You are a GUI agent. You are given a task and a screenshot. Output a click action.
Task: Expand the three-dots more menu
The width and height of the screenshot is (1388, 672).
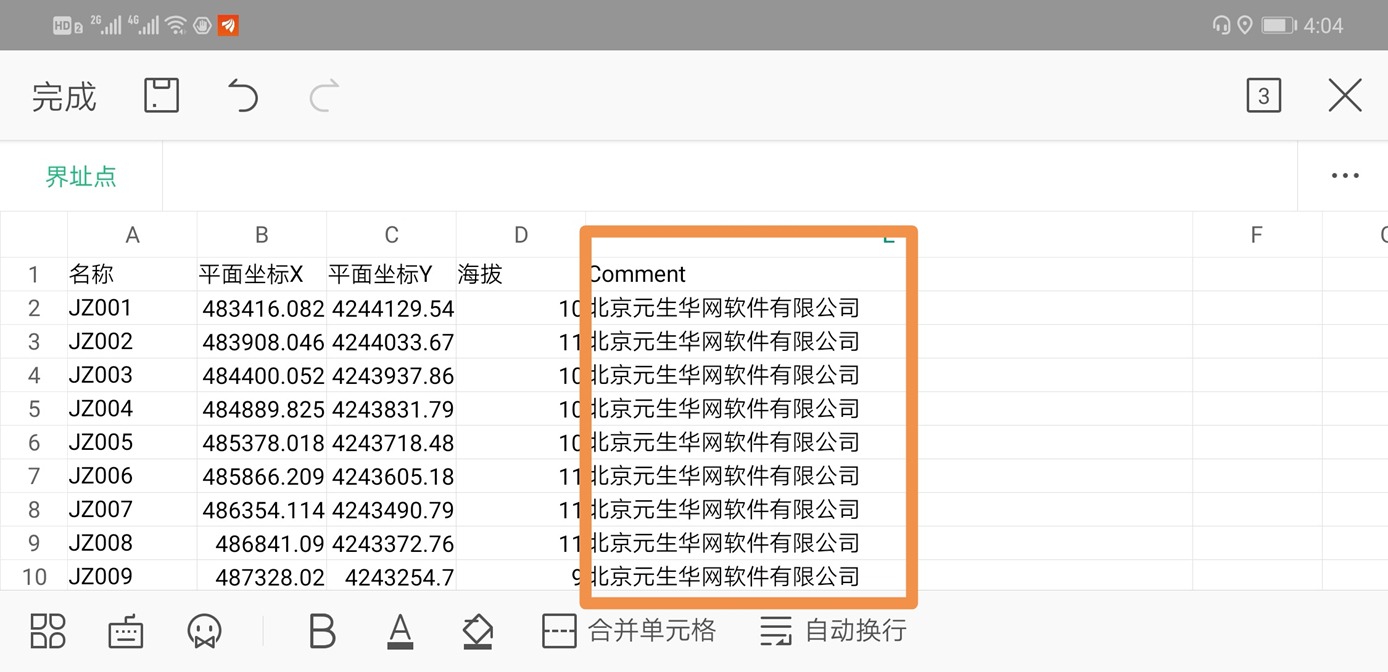click(1344, 176)
